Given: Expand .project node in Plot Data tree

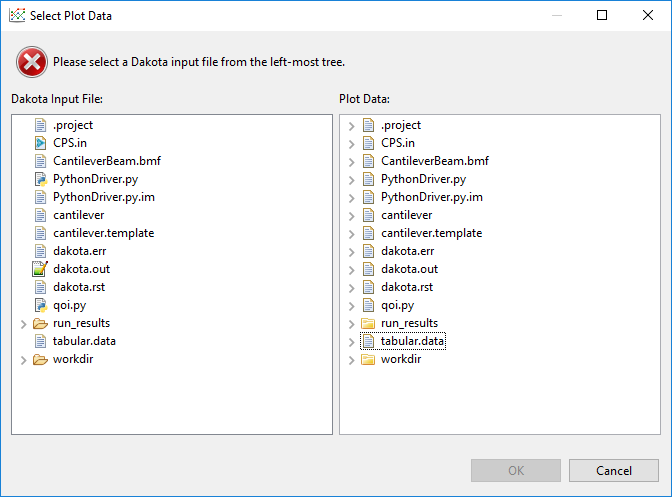Looking at the screenshot, I should point(351,126).
